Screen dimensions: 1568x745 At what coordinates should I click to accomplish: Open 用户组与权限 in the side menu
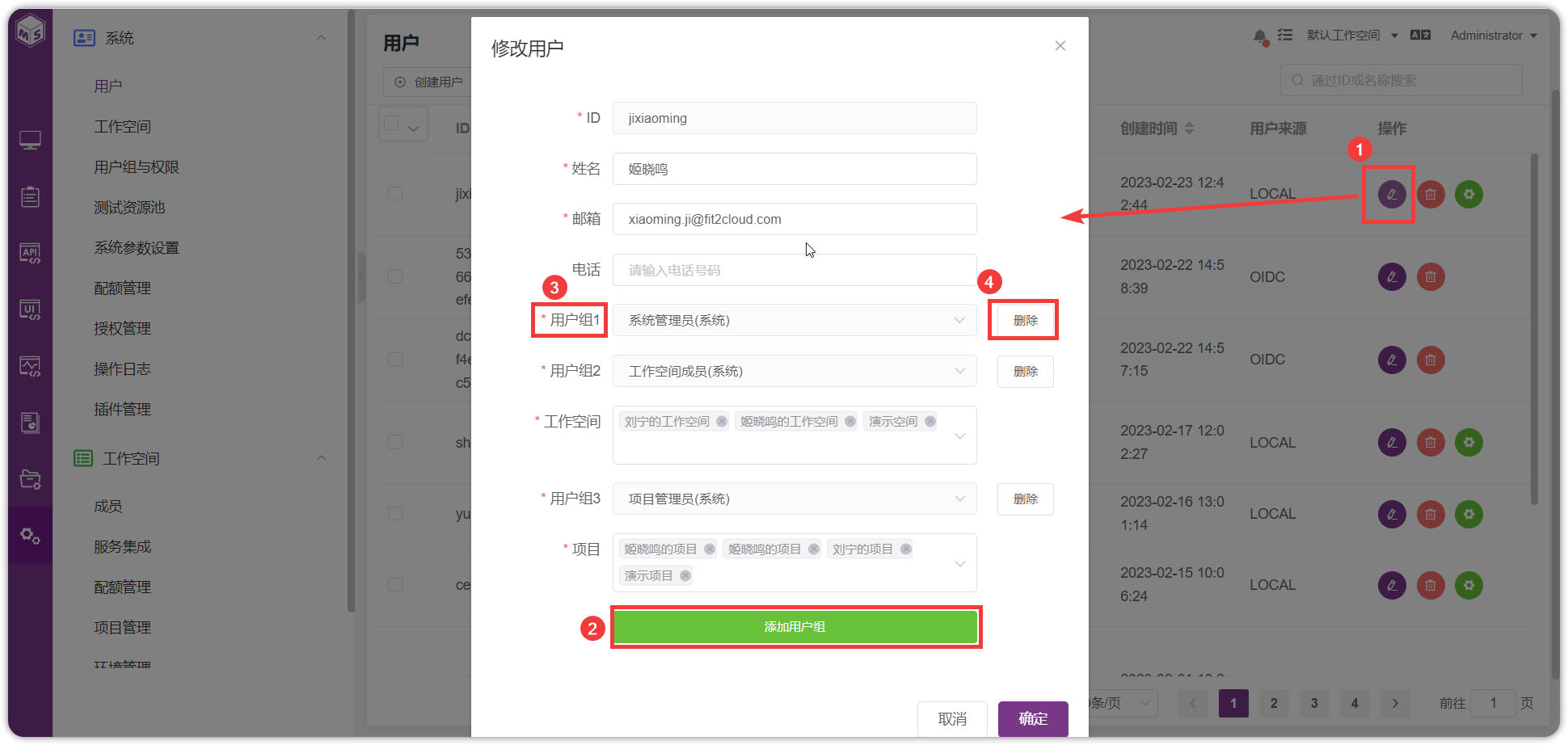pos(137,167)
